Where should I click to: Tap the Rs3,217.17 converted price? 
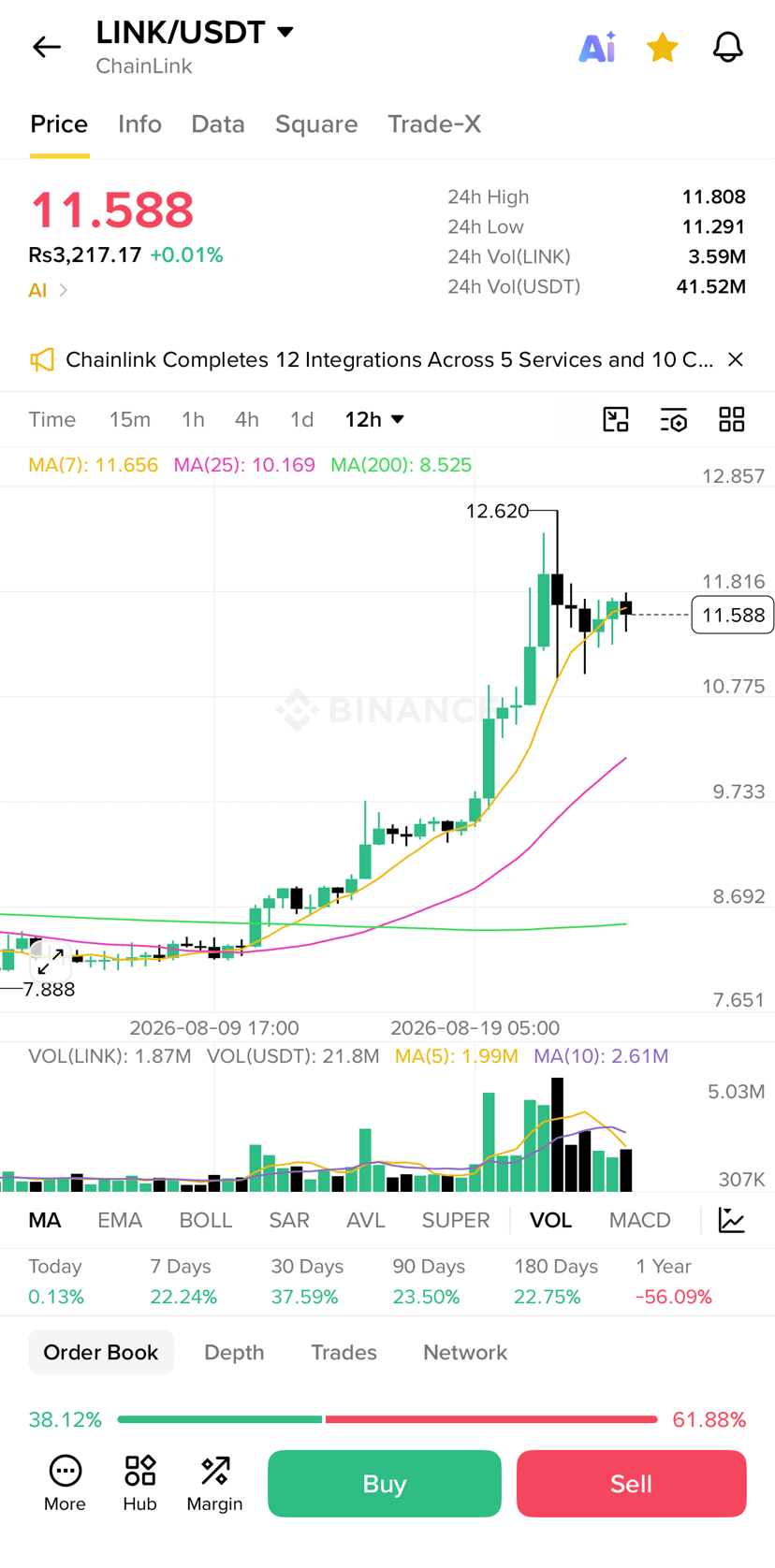pos(85,255)
